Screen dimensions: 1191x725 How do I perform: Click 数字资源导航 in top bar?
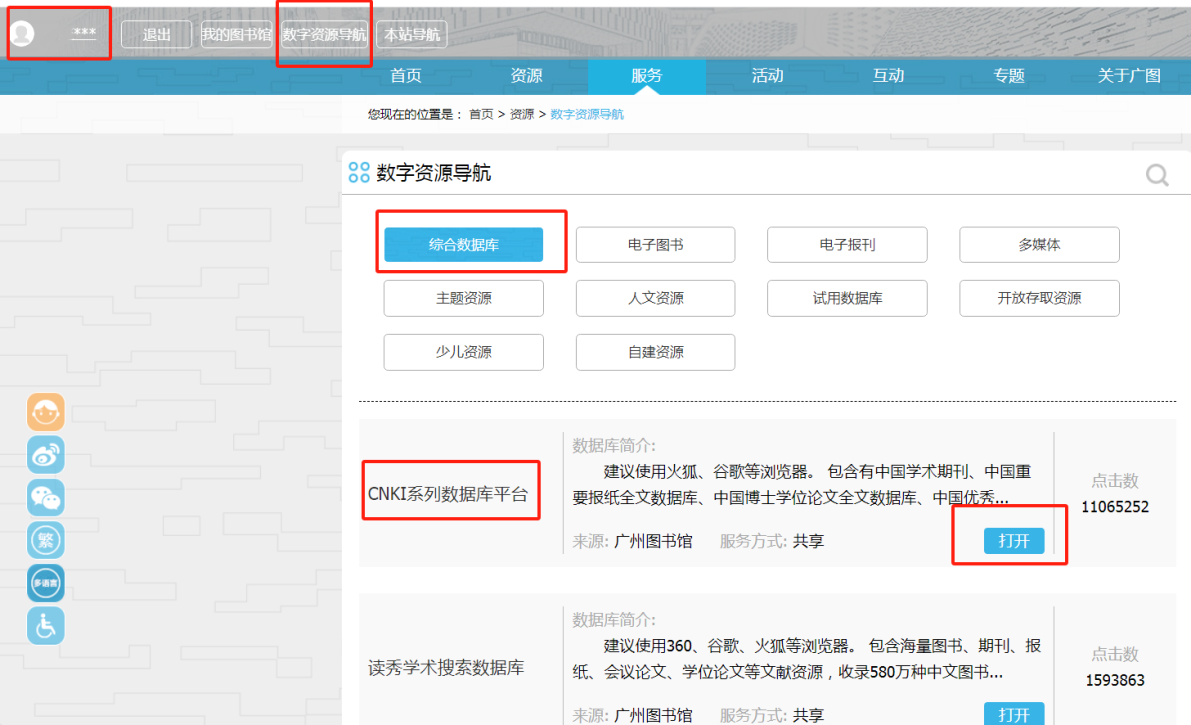point(324,34)
